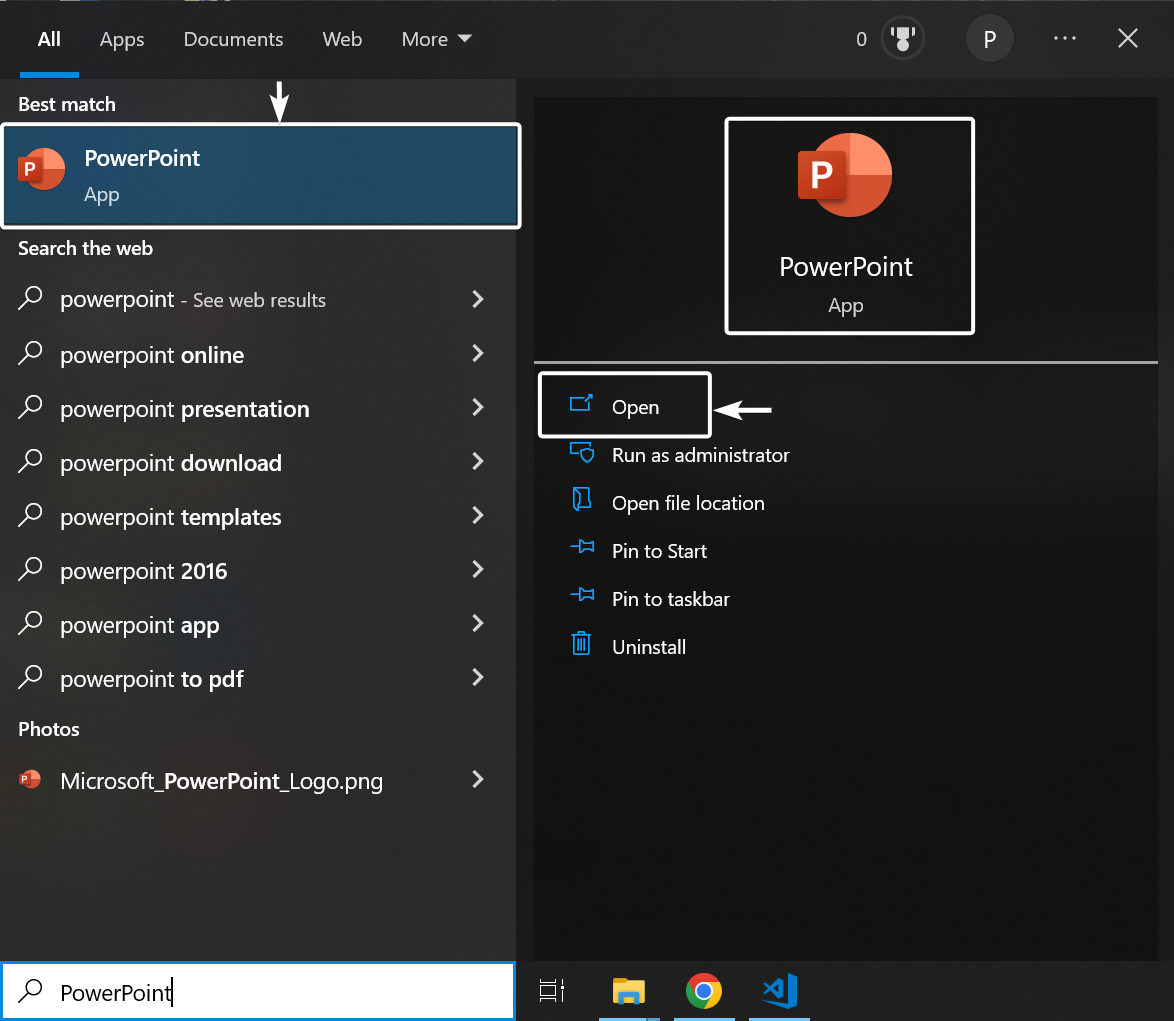
Task: Switch to the Apps tab
Action: pyautogui.click(x=122, y=39)
